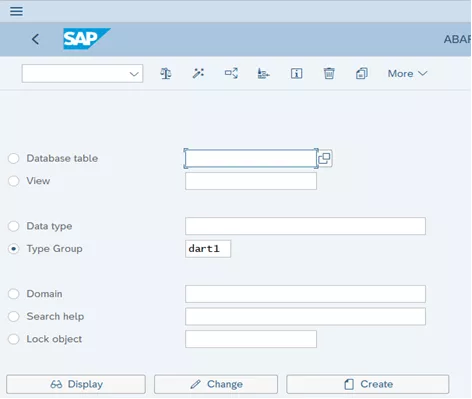
Task: Activate object with the magic wand icon
Action: 198,73
